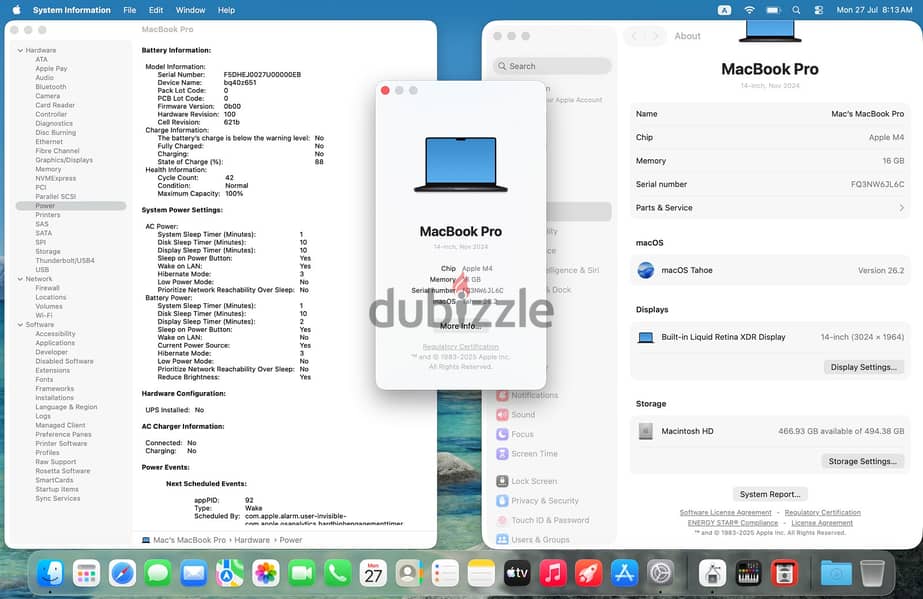Image resolution: width=923 pixels, height=599 pixels.
Task: Open Spotlight search in menu bar
Action: click(x=796, y=10)
